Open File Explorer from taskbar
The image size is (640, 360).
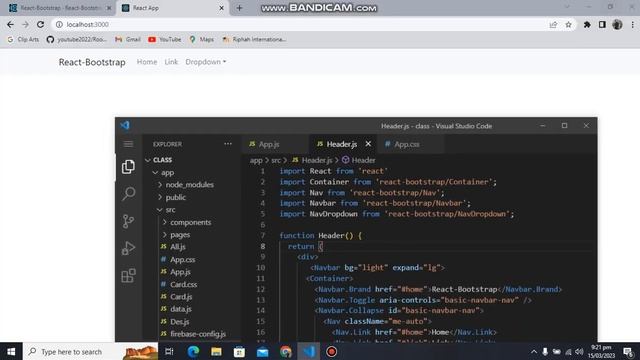[x=216, y=351]
